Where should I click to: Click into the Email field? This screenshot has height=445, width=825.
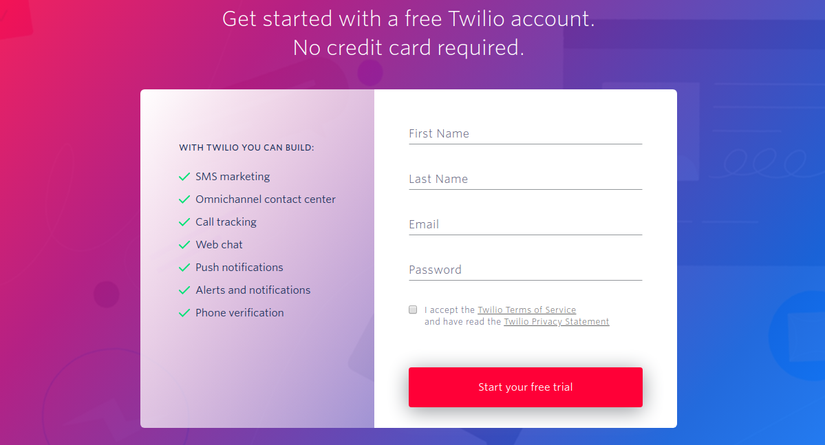tap(525, 225)
